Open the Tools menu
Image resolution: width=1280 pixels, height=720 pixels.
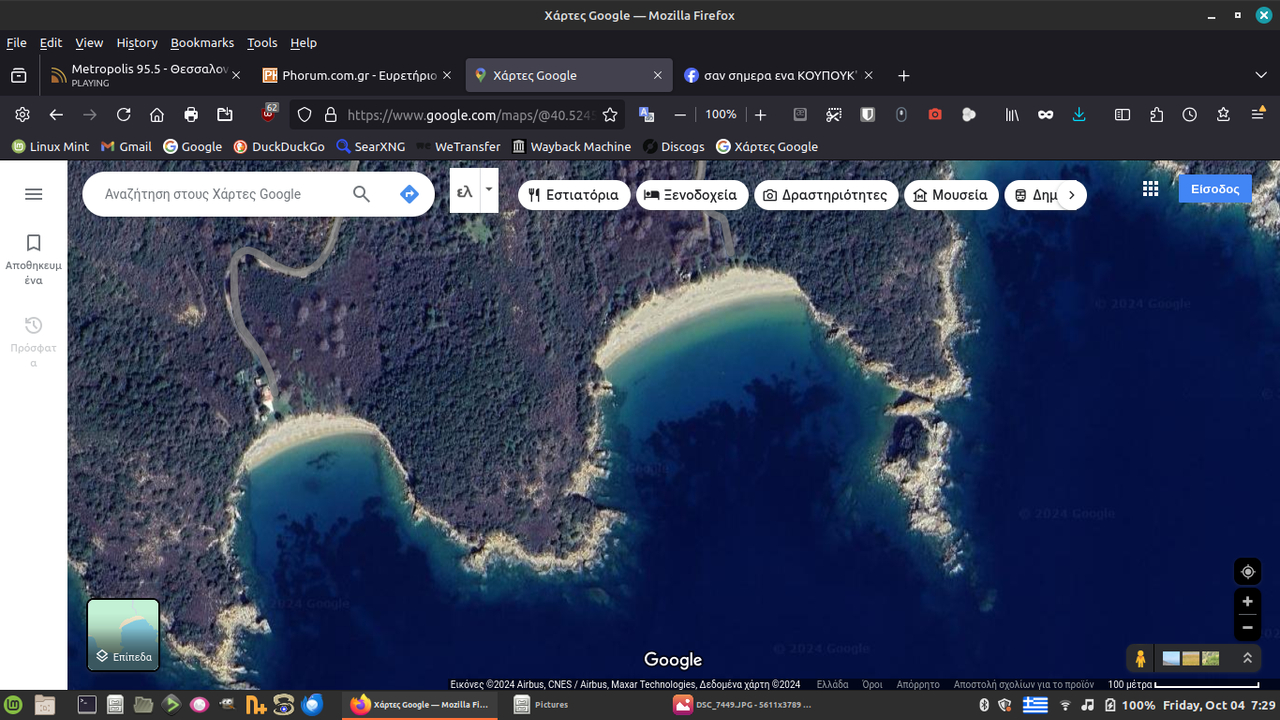pos(262,43)
